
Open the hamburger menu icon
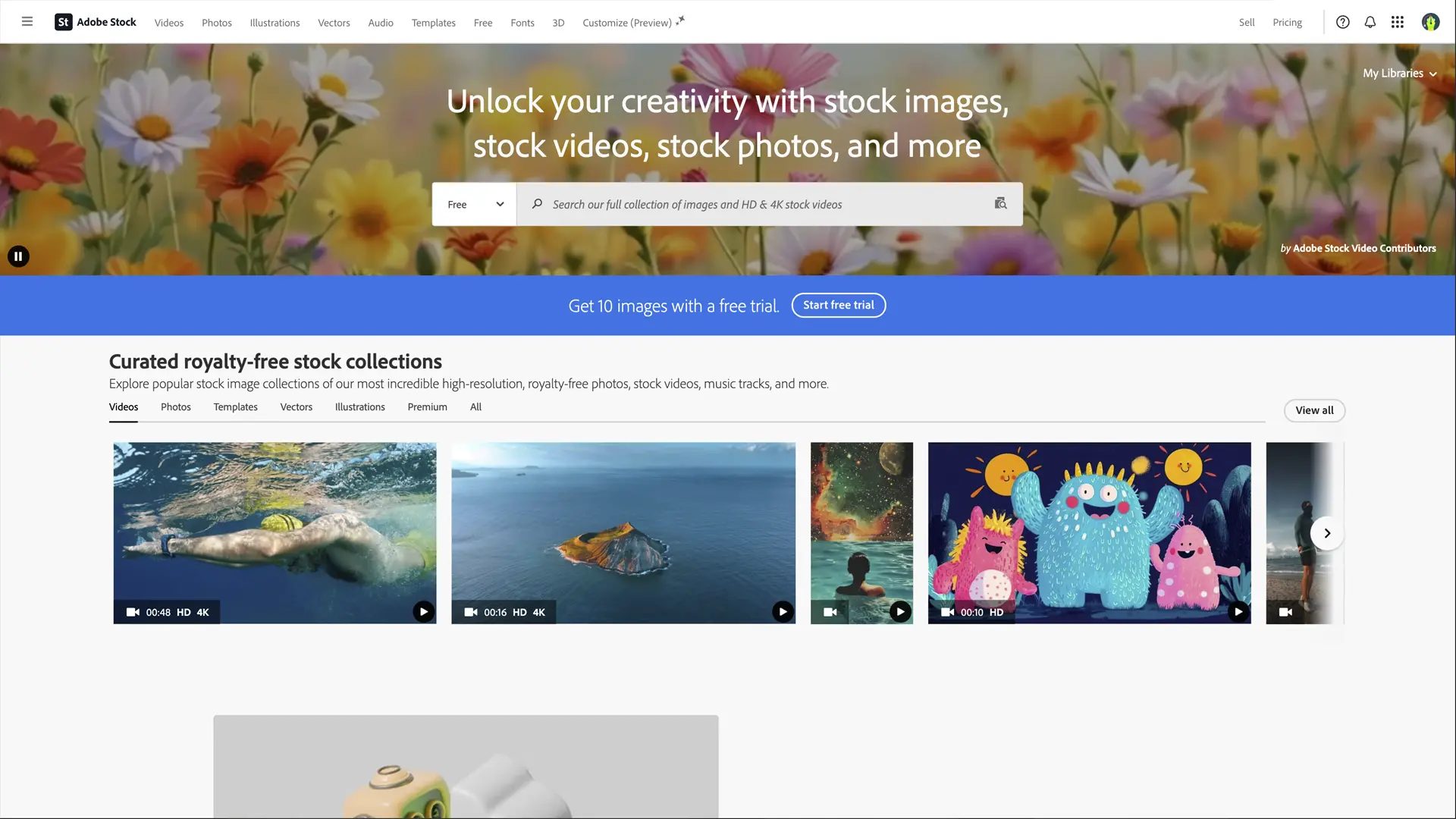[27, 22]
